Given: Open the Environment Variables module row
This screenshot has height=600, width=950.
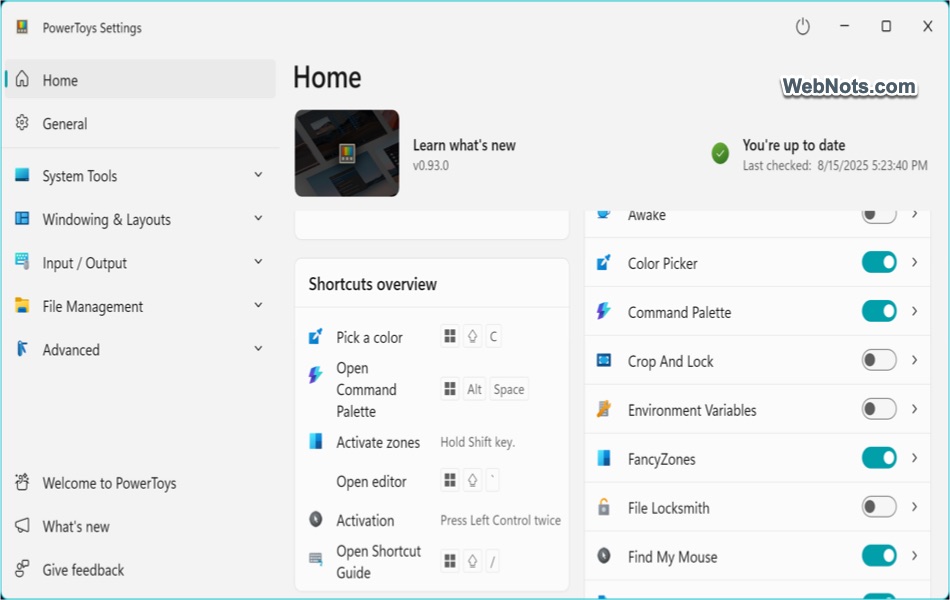Looking at the screenshot, I should click(757, 410).
